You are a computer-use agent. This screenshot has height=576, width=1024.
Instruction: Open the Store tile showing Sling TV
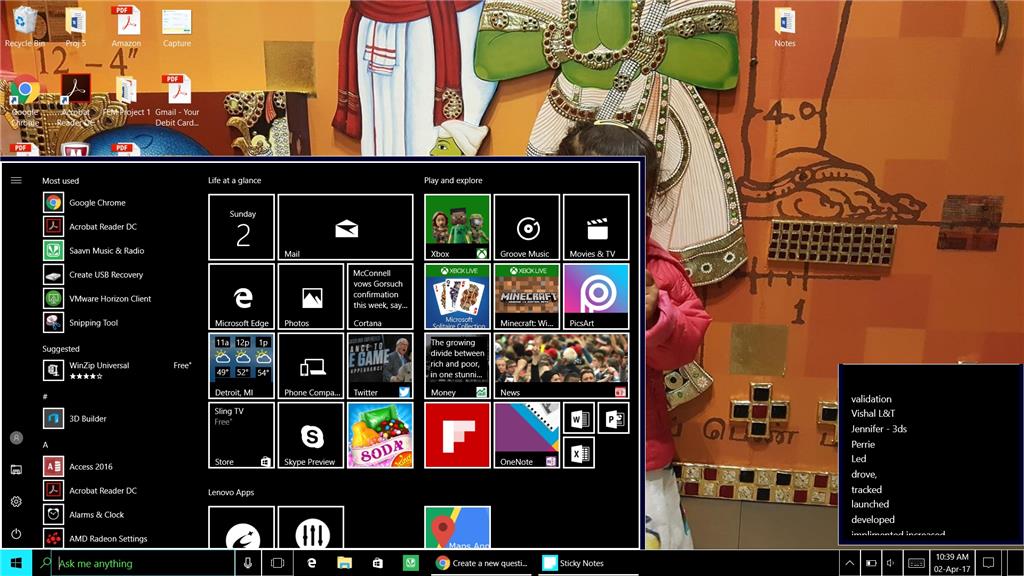tap(242, 435)
